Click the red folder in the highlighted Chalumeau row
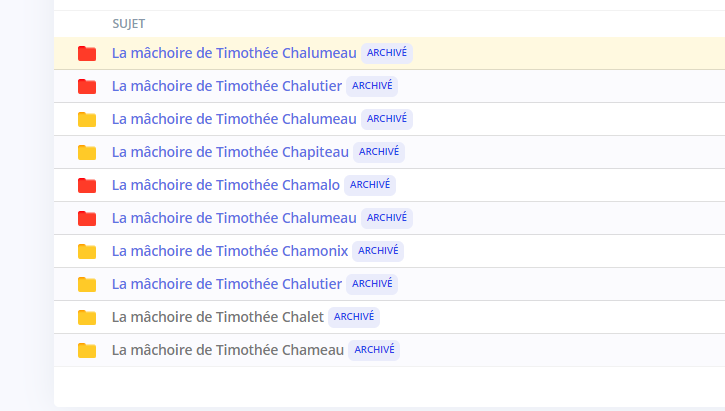This screenshot has height=411, width=725. coord(87,53)
